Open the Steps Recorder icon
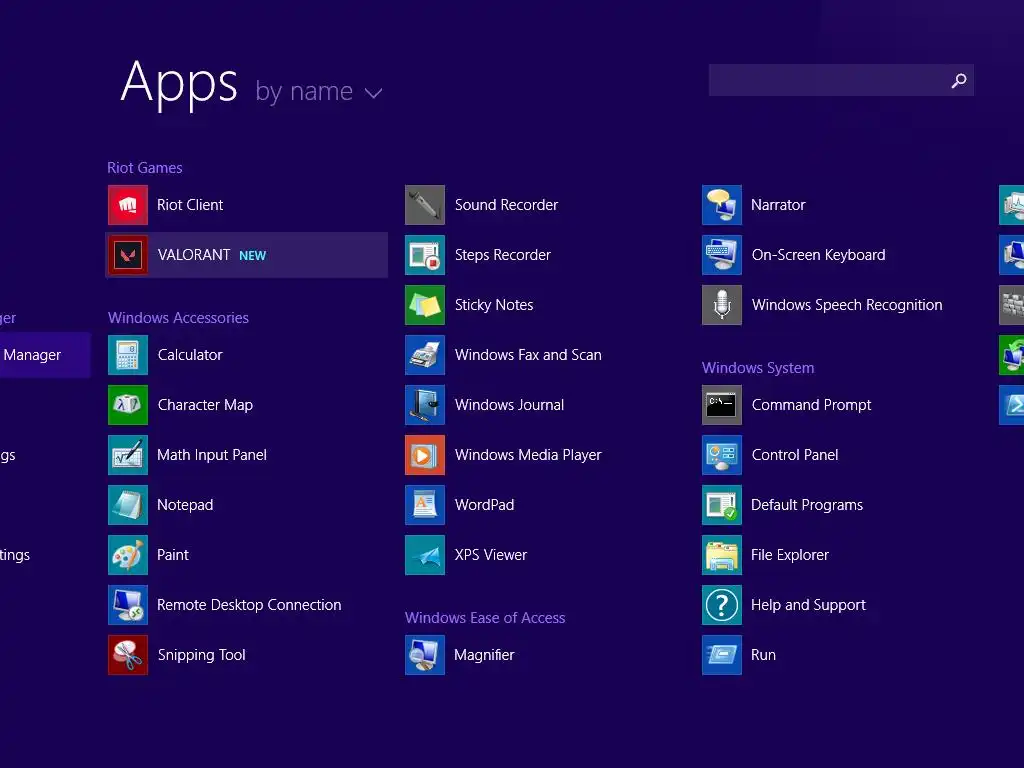The width and height of the screenshot is (1024, 768). coord(425,255)
